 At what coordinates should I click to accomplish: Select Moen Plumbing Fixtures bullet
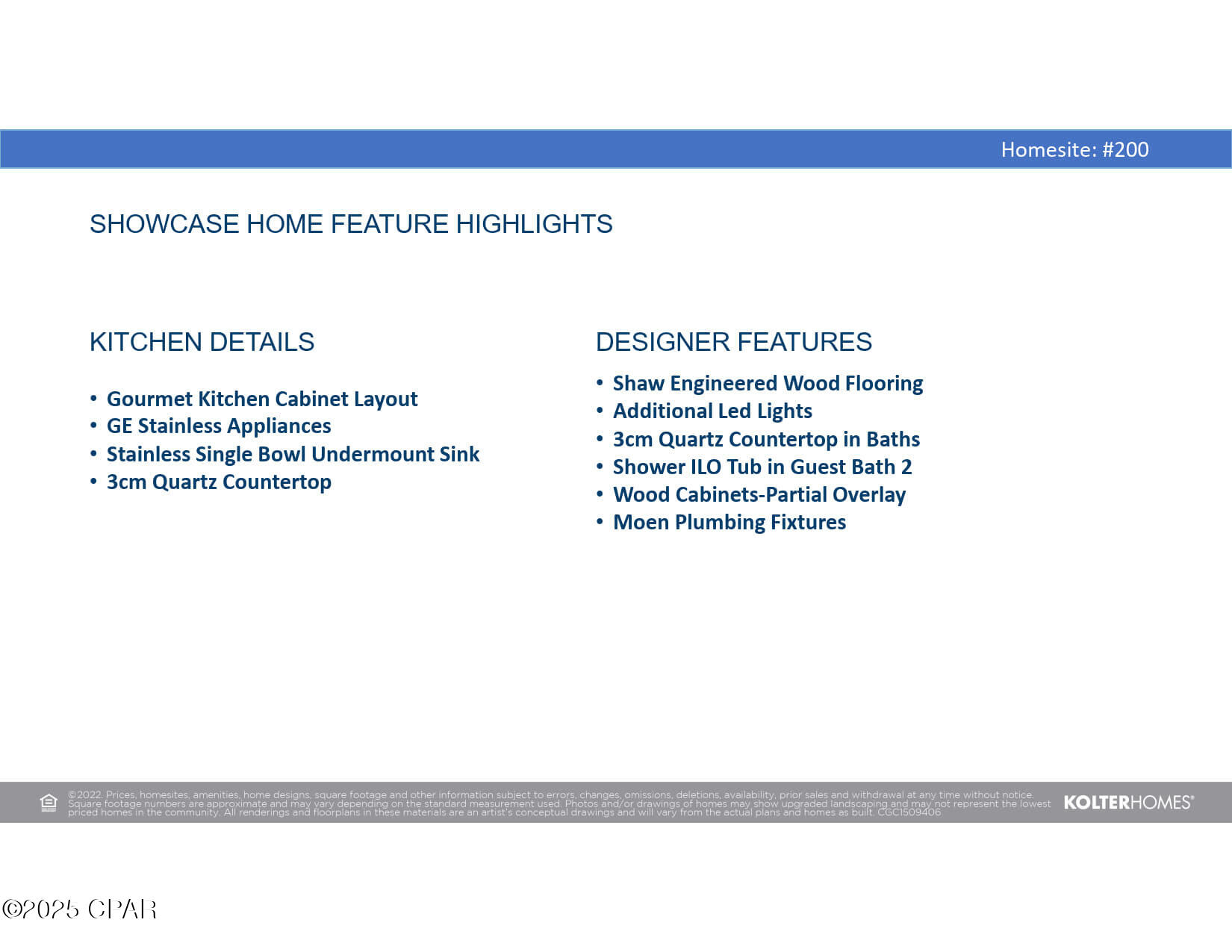click(x=729, y=523)
